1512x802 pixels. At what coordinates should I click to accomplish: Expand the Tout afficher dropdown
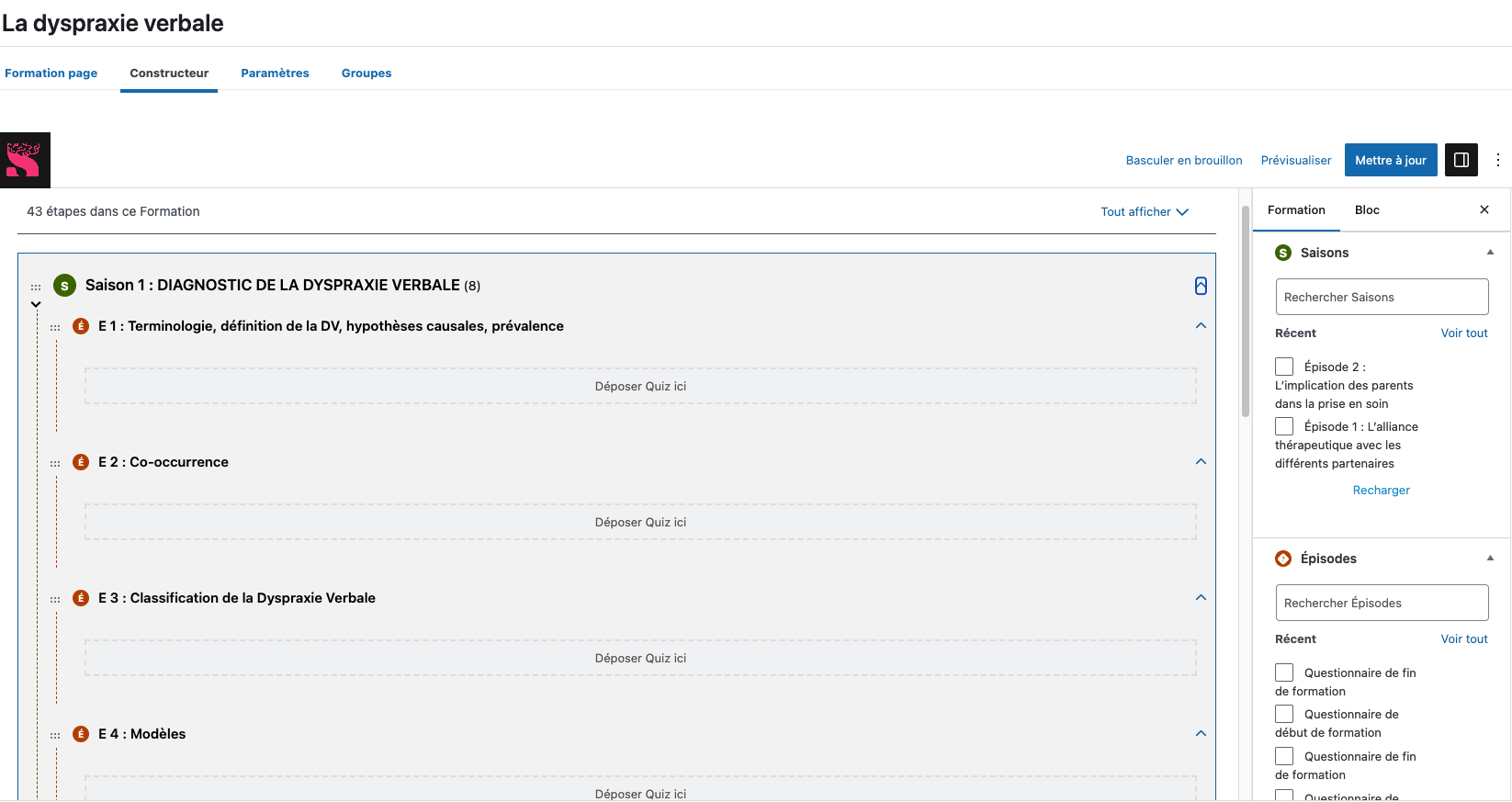point(1144,212)
